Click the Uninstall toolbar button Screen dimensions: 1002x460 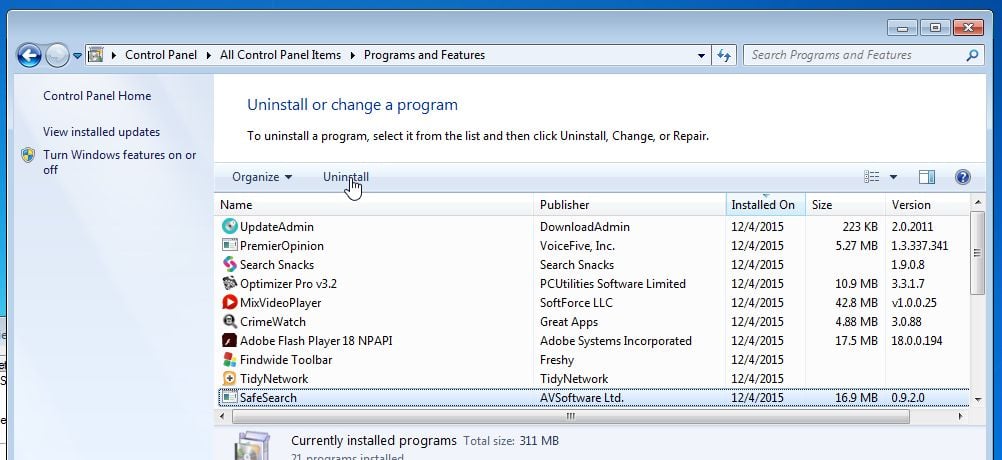(346, 177)
